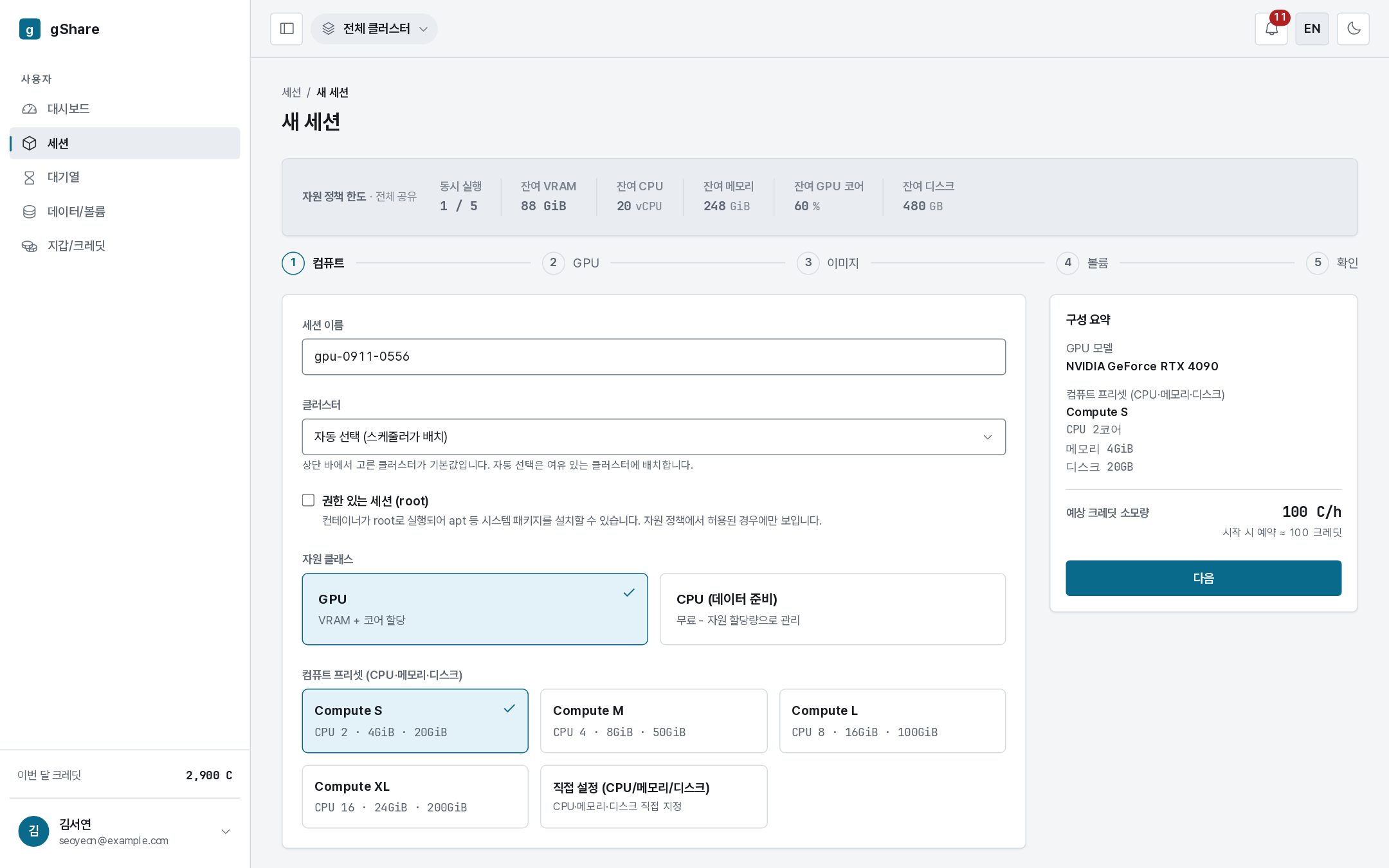1389x868 pixels.
Task: Enable the 권한 있는 세션 (root) checkbox
Action: (x=309, y=500)
